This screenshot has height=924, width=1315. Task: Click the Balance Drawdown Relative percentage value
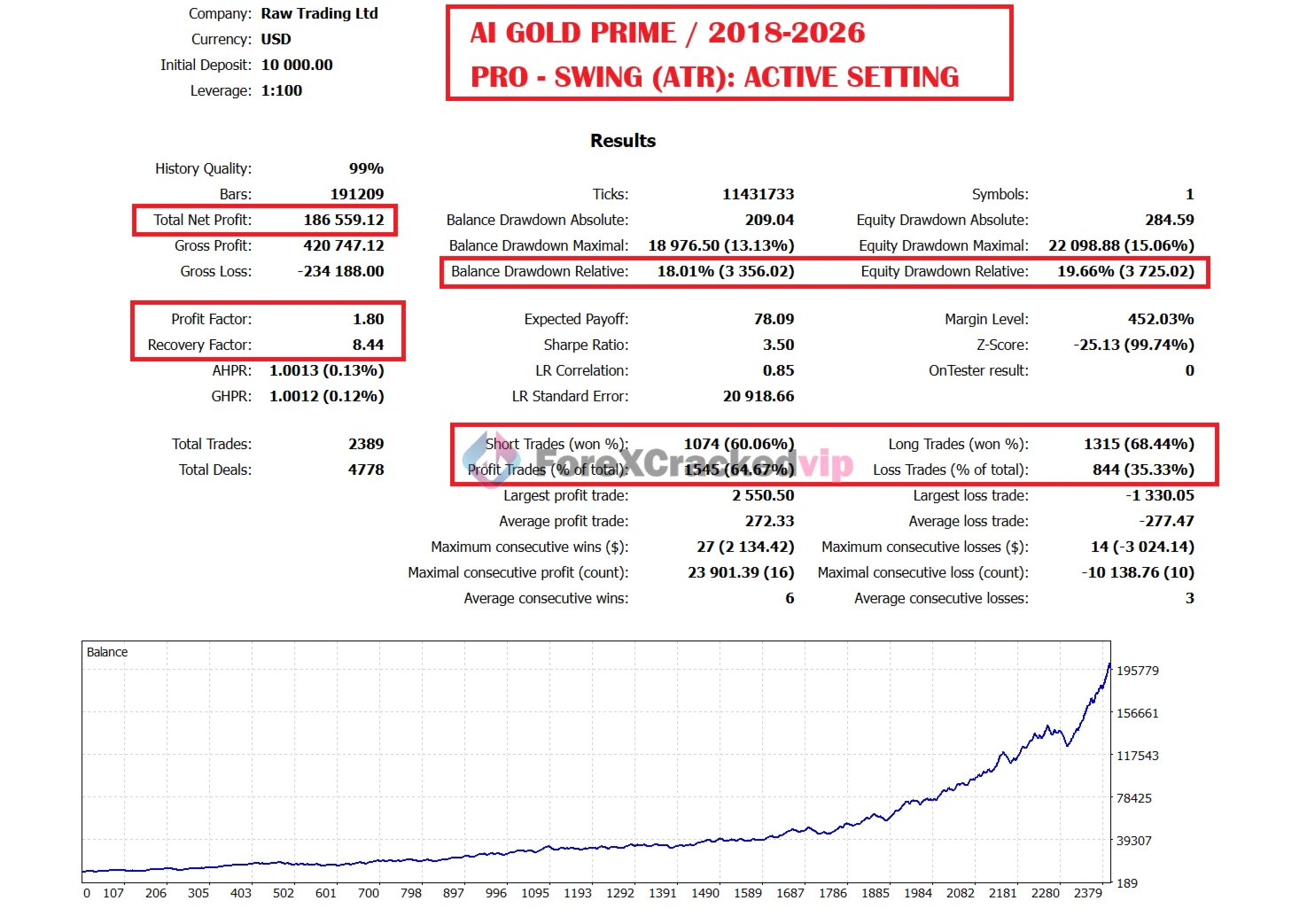pyautogui.click(x=725, y=271)
